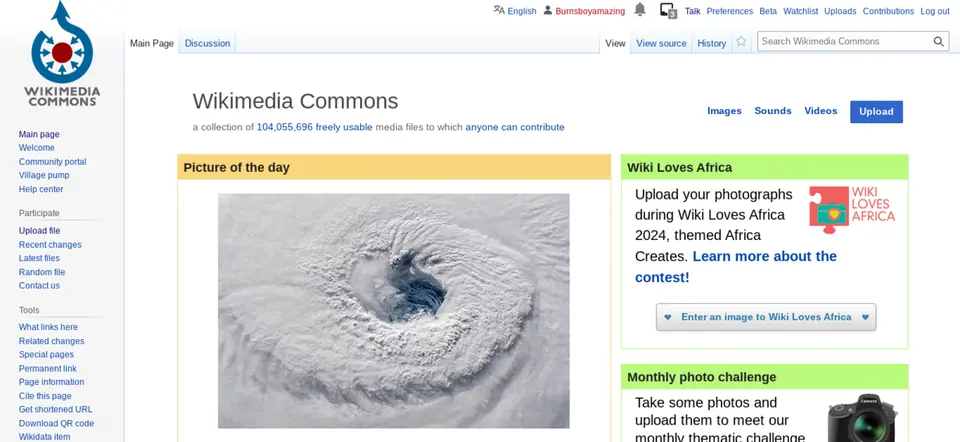
Task: Switch to the Discussion tab
Action: click(208, 43)
